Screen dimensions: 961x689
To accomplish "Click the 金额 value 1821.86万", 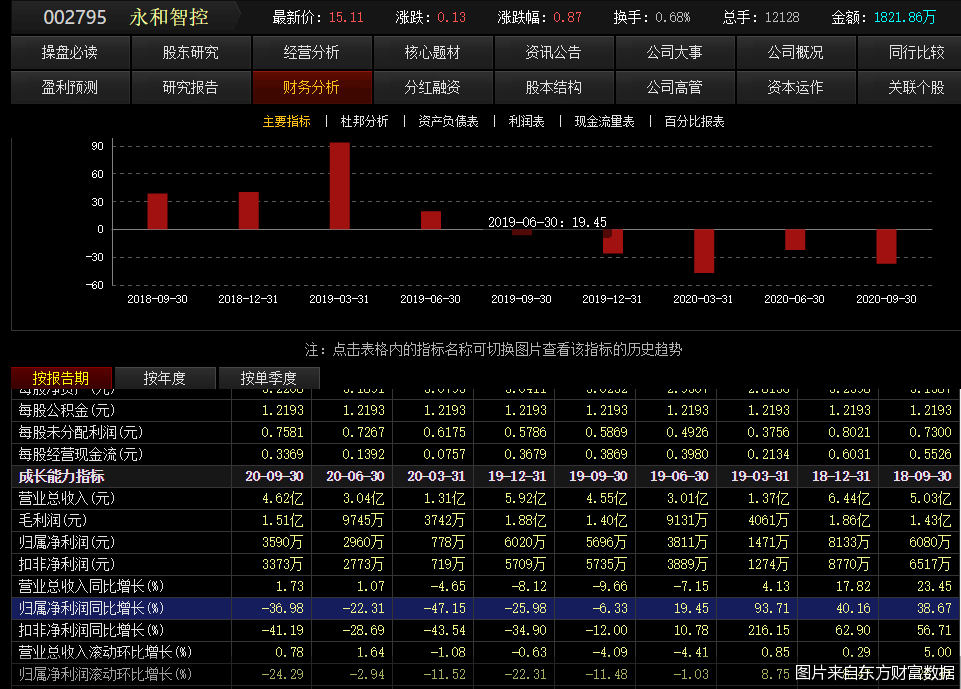I will pyautogui.click(x=905, y=17).
